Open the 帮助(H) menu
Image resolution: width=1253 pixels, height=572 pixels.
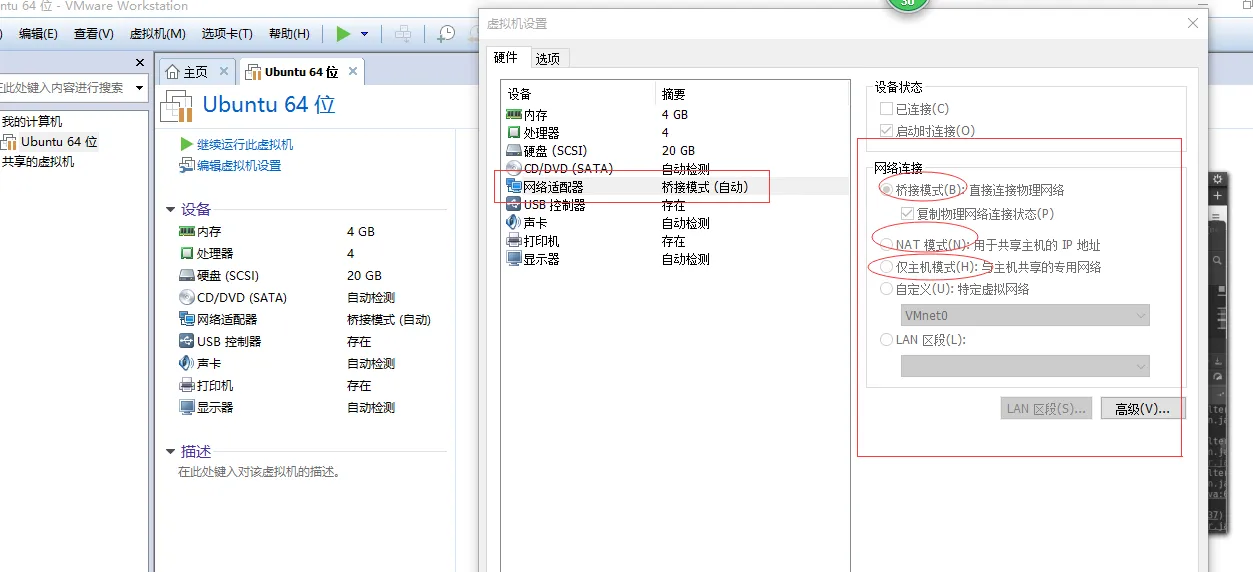[x=290, y=34]
